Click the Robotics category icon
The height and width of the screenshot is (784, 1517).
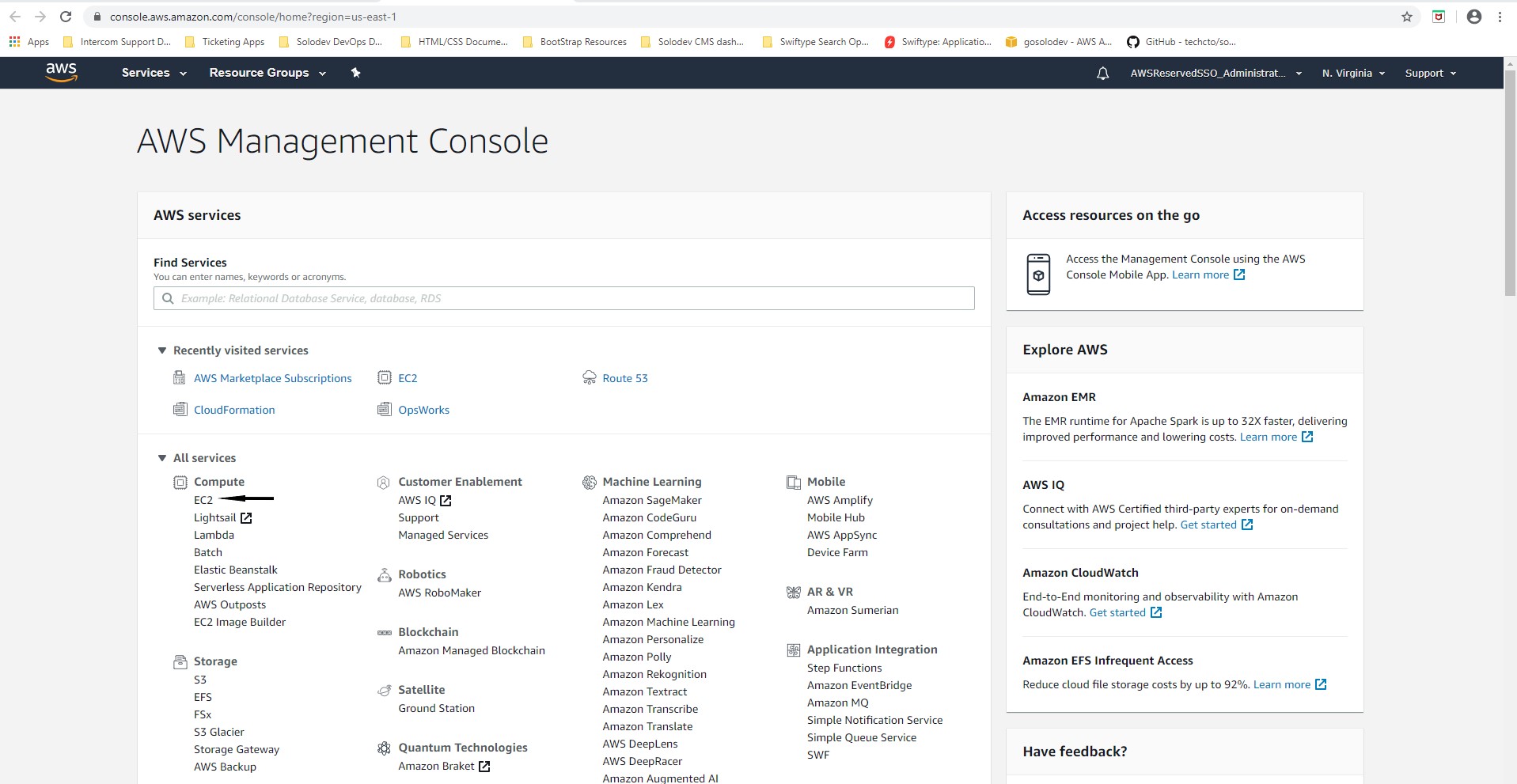[385, 574]
